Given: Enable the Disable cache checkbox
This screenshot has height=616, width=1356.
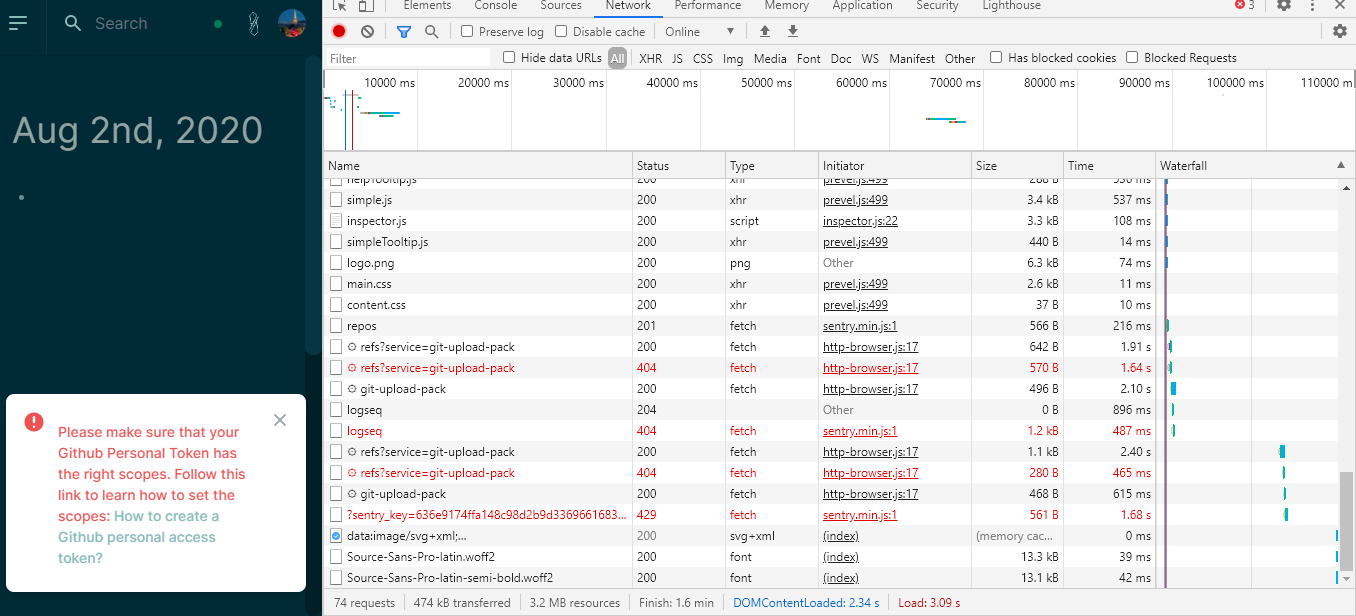Looking at the screenshot, I should click(561, 31).
